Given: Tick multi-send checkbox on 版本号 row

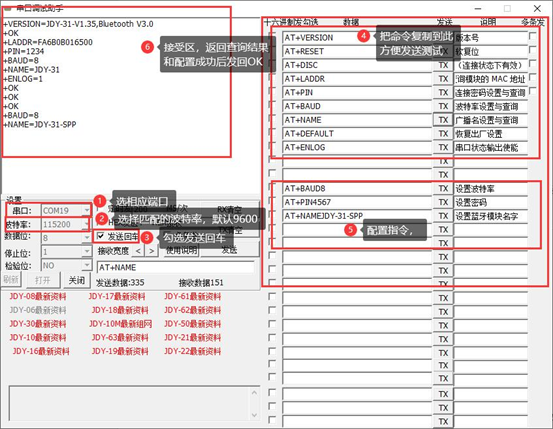Looking at the screenshot, I should [533, 36].
